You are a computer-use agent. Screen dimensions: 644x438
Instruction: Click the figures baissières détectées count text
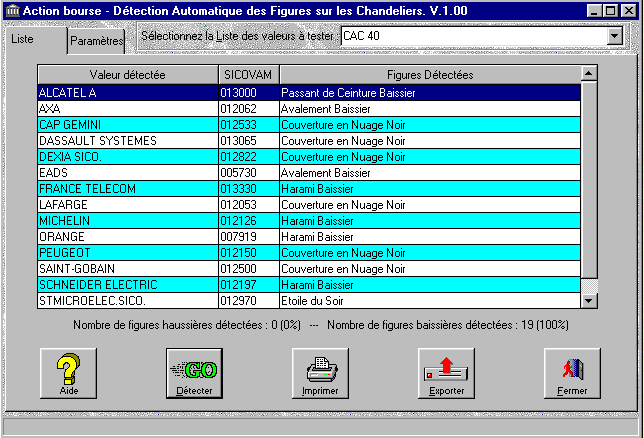click(448, 325)
